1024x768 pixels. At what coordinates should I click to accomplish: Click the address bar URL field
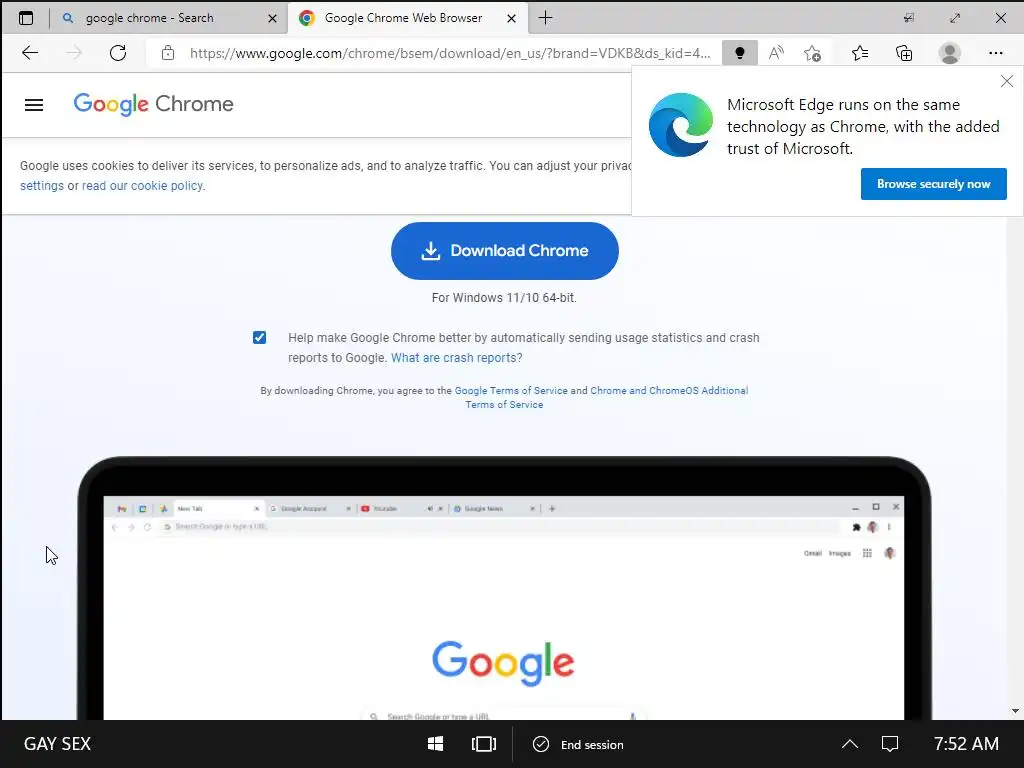[449, 53]
